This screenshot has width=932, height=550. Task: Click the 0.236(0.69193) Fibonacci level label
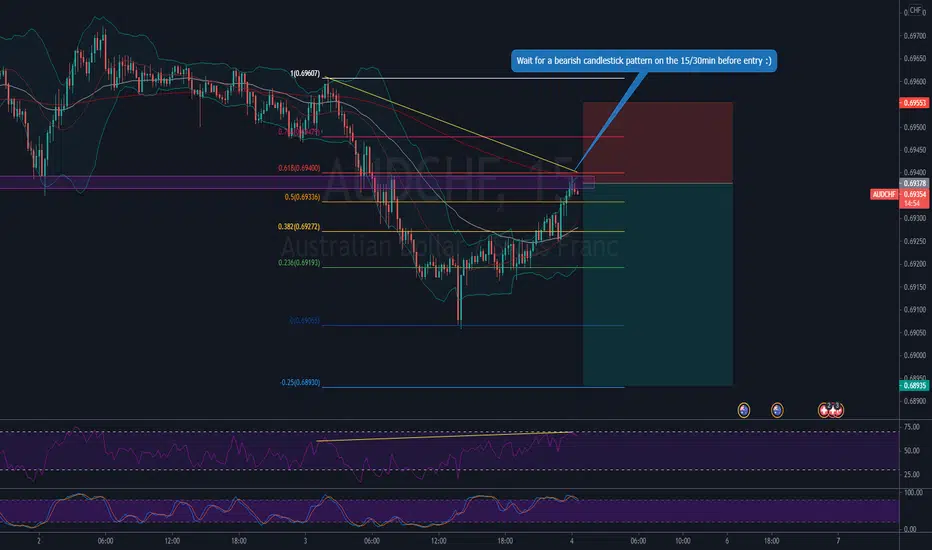[x=299, y=262]
